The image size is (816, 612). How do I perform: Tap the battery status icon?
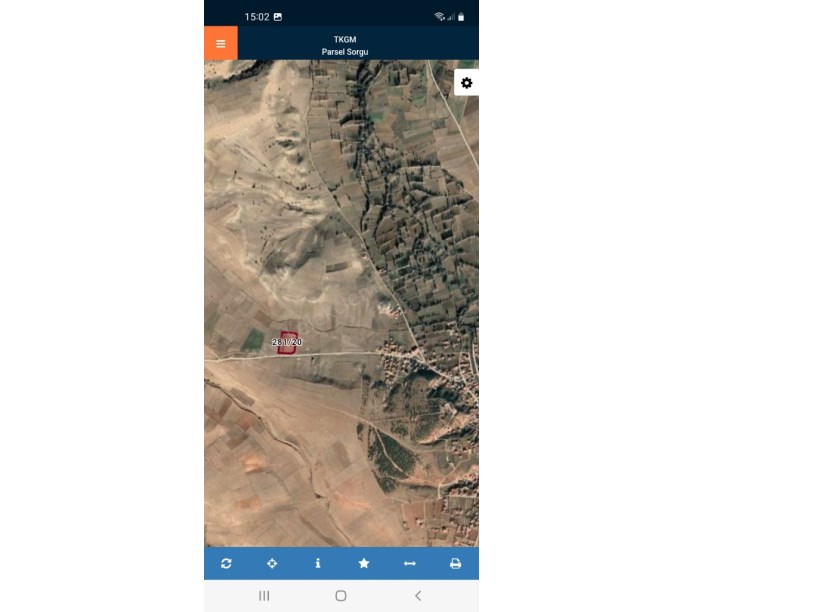point(461,17)
